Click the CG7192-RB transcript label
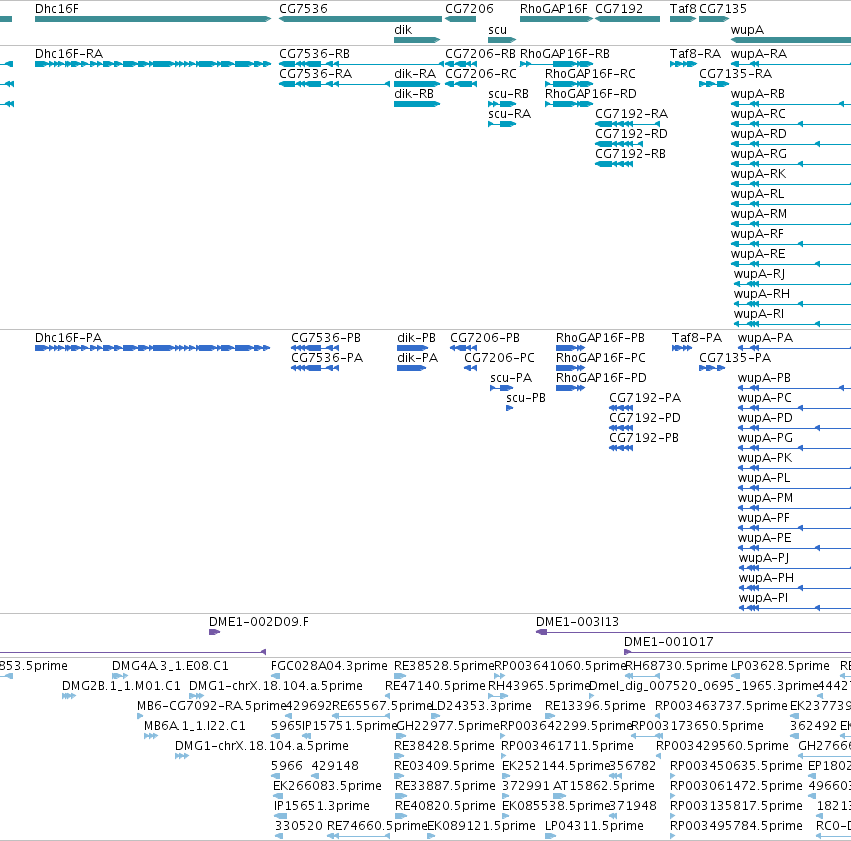The width and height of the screenshot is (851, 841). pyautogui.click(x=630, y=154)
